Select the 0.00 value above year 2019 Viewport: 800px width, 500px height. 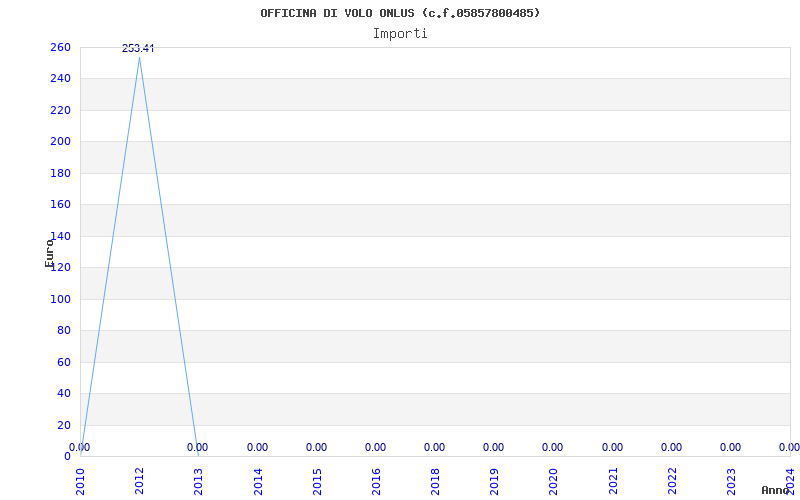click(494, 447)
